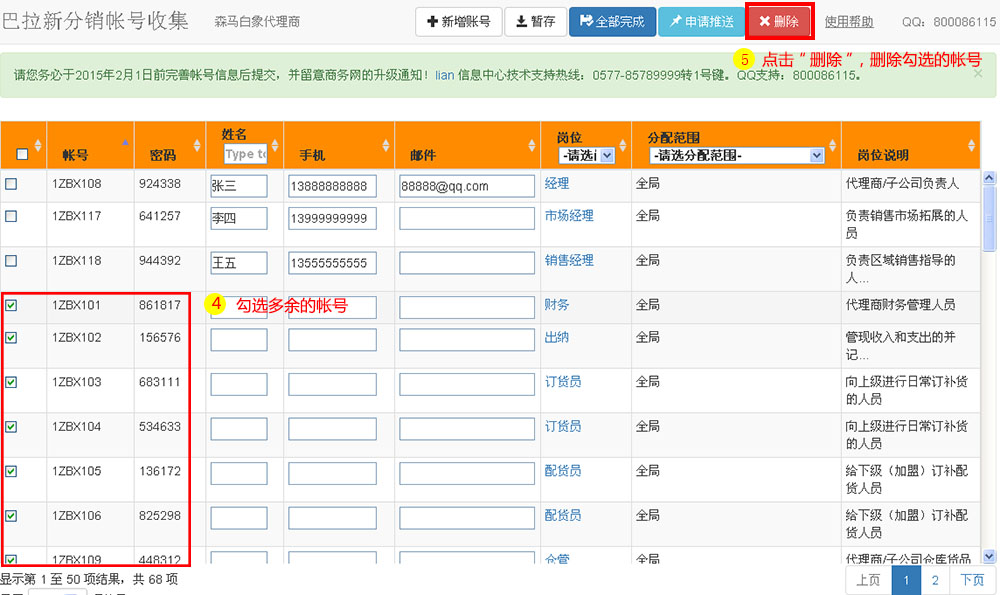Check the box for account 1ZBX117
1000x595 pixels.
11,216
